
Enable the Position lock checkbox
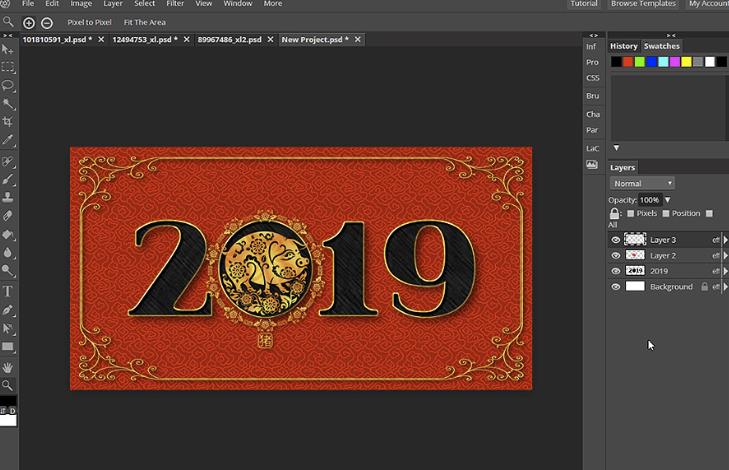pyautogui.click(x=666, y=213)
